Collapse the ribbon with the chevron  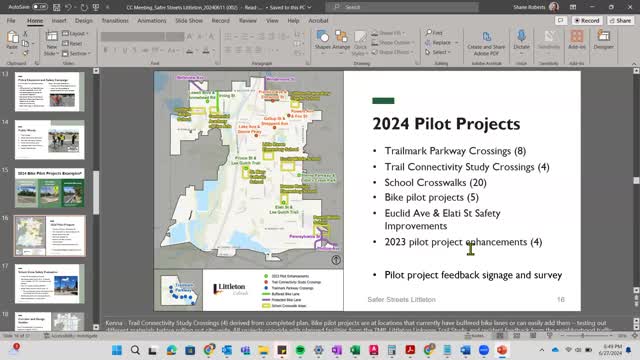[x=634, y=64]
